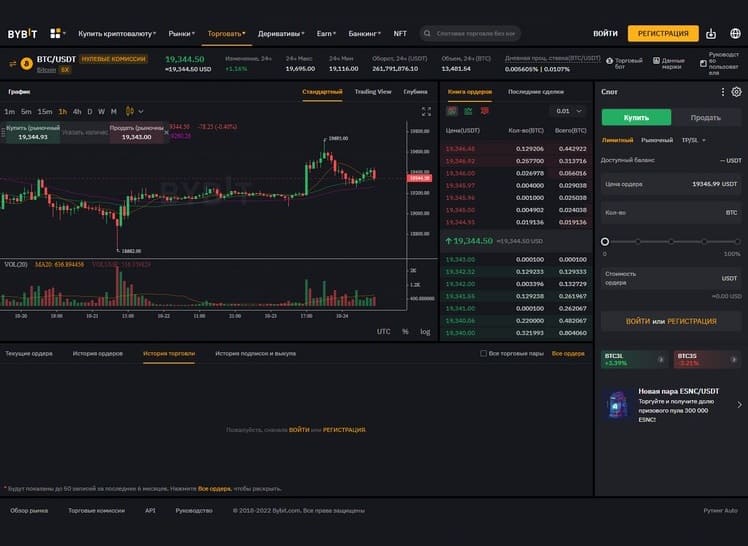Screen dimensions: 748x546
Task: Select the 4h timeframe
Action: 77,112
